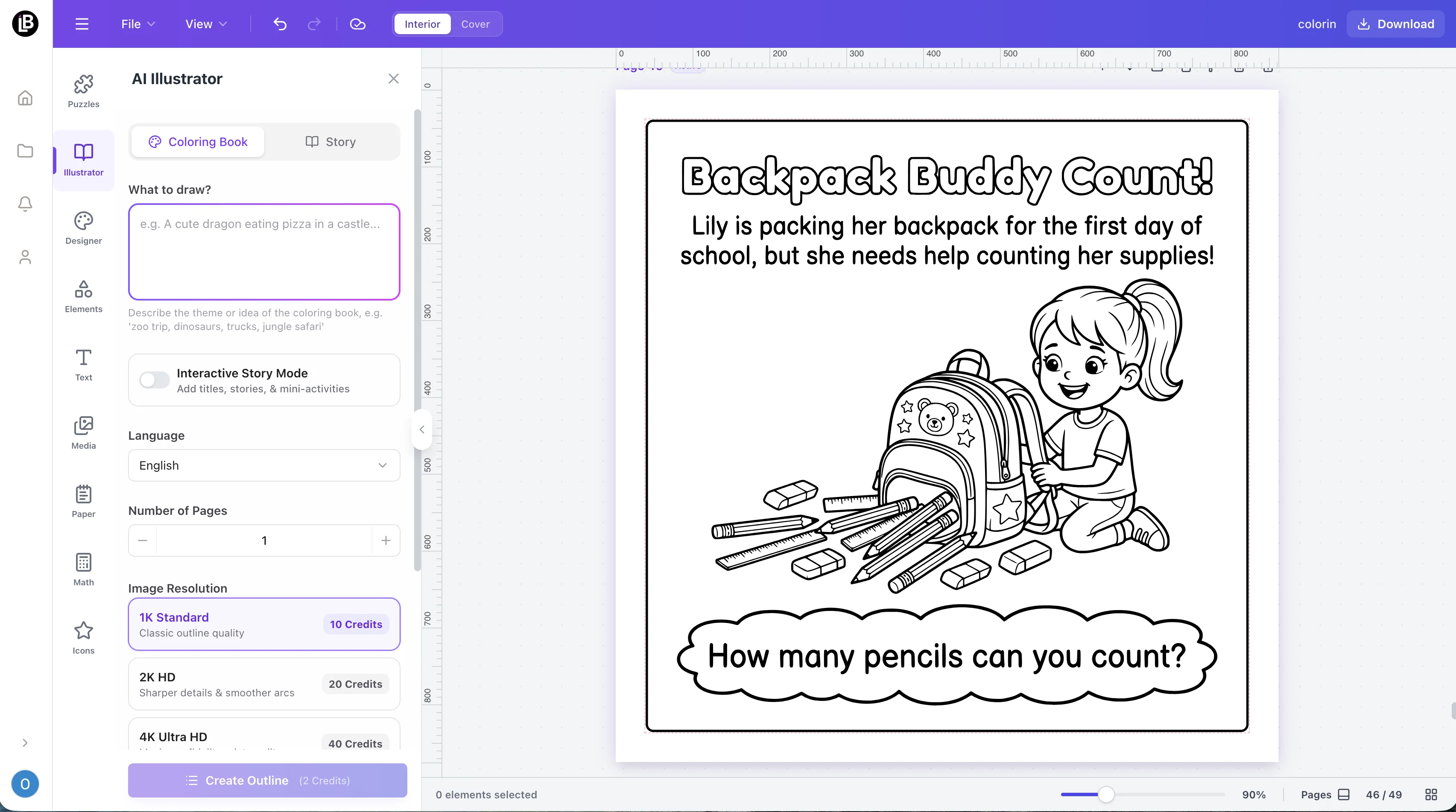Open the Icons panel
The height and width of the screenshot is (812, 1456).
pyautogui.click(x=84, y=639)
